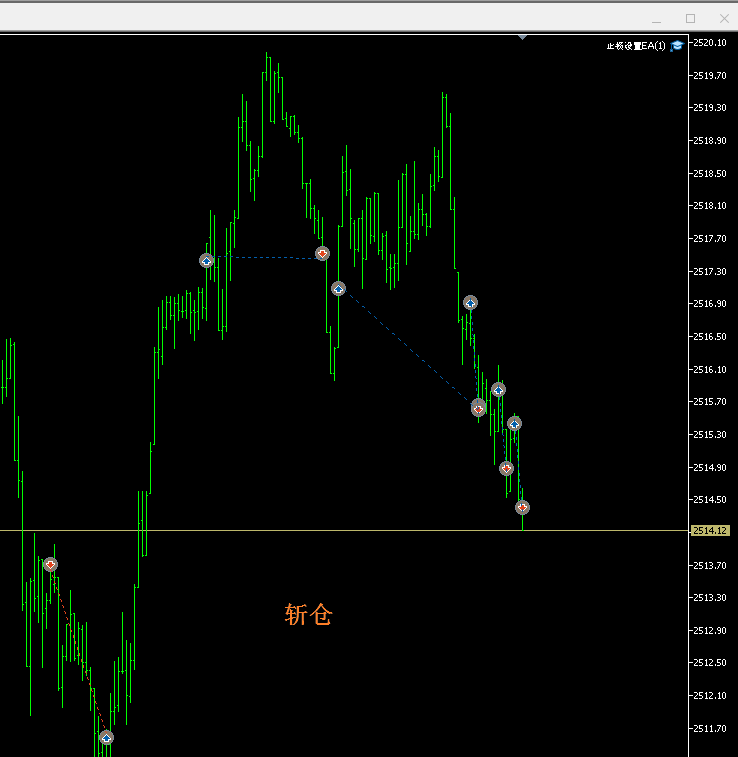Screen dimensions: 738x757
Task: Click the sell arrow marker near 2513.70
Action: coord(51,564)
